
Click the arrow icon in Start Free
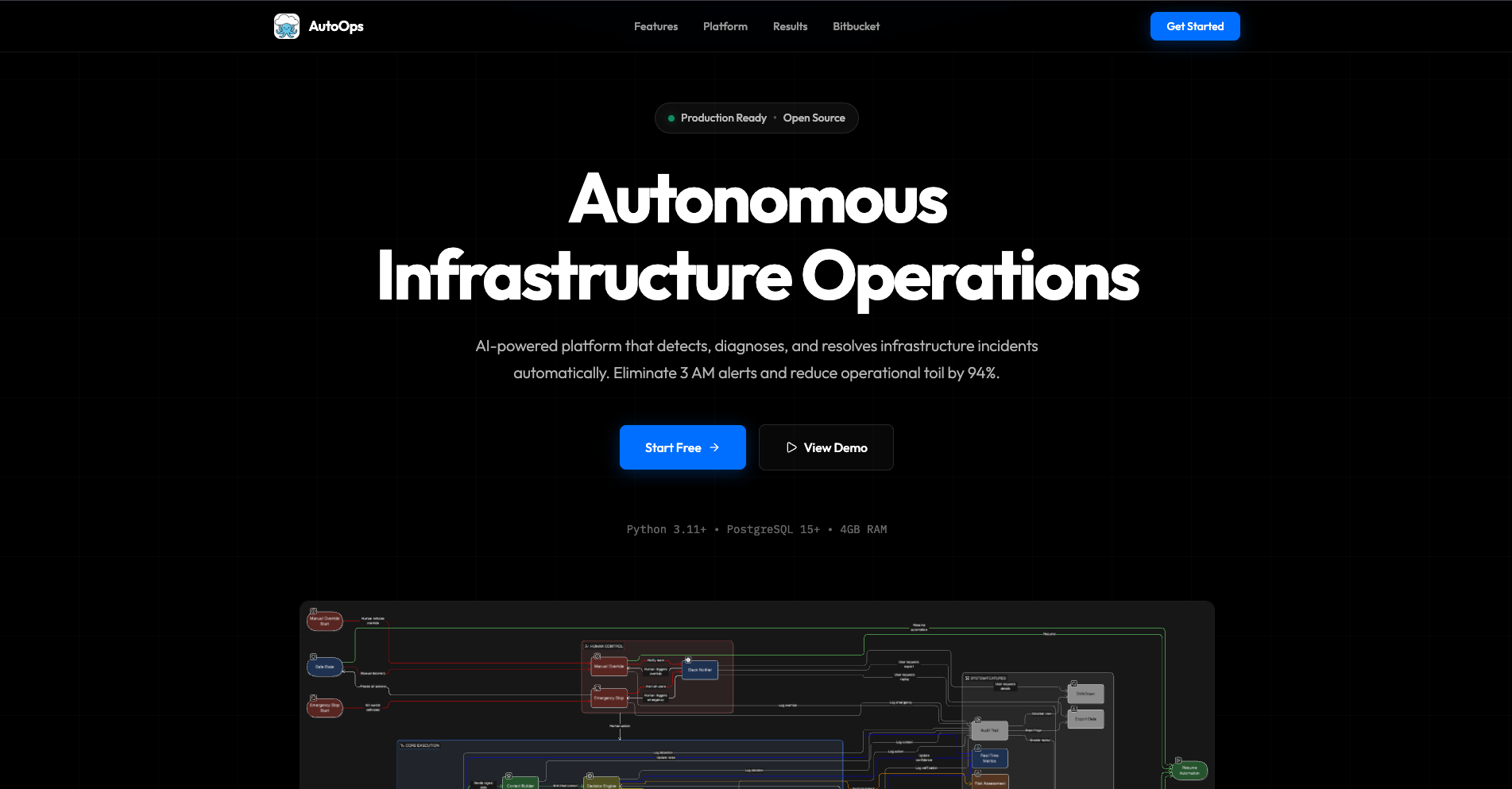pos(714,447)
